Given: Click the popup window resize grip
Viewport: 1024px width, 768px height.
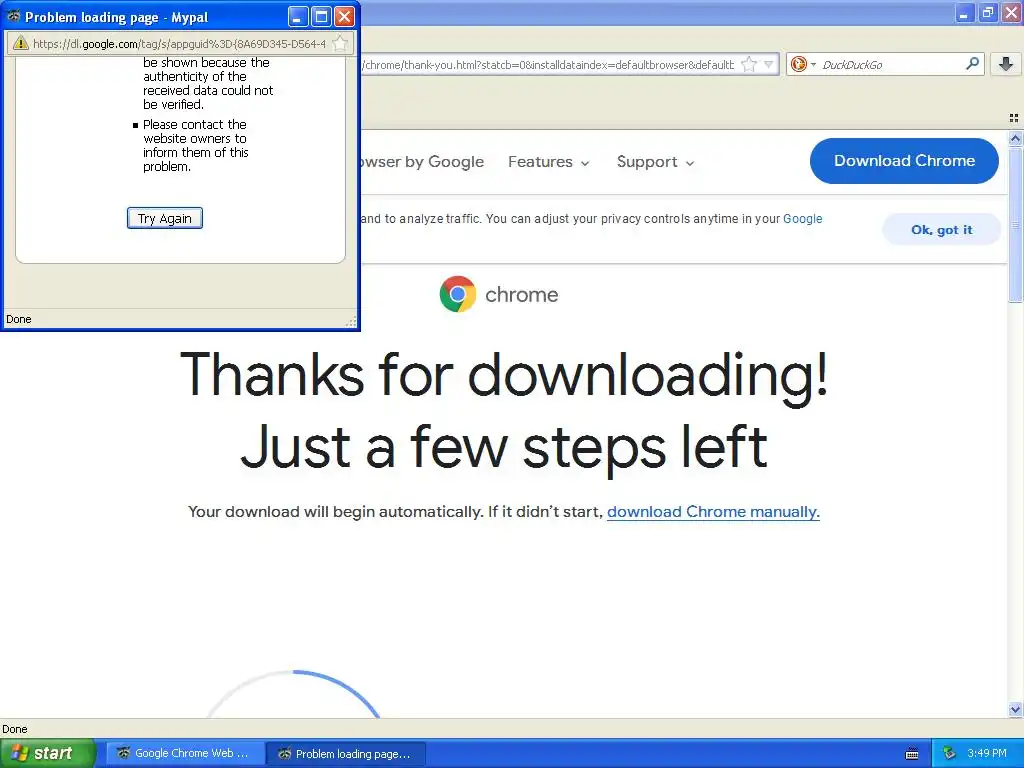Looking at the screenshot, I should pos(351,321).
